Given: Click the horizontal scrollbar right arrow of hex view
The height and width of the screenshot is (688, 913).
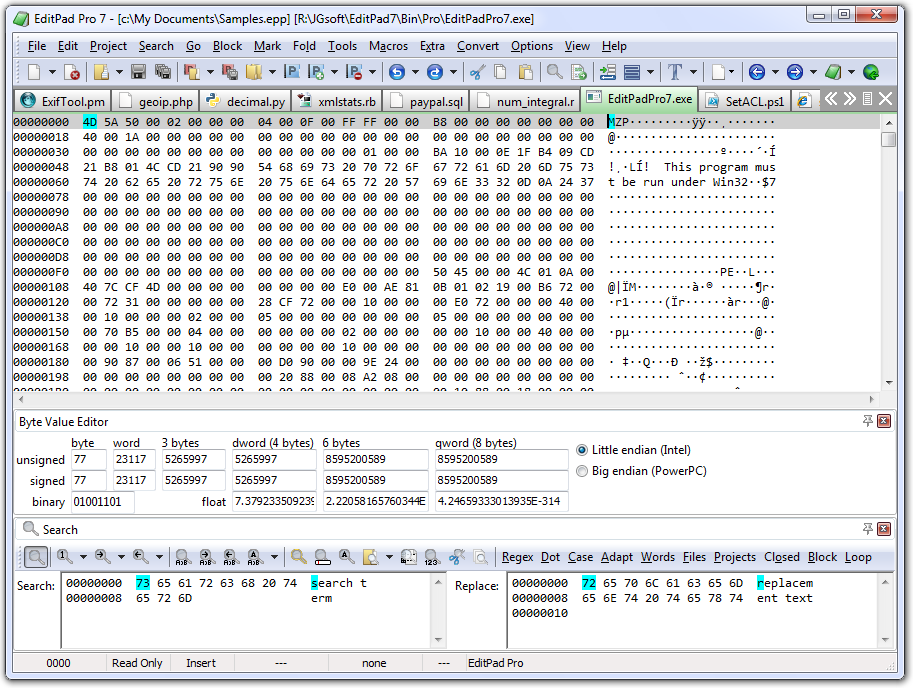Looking at the screenshot, I should (872, 399).
